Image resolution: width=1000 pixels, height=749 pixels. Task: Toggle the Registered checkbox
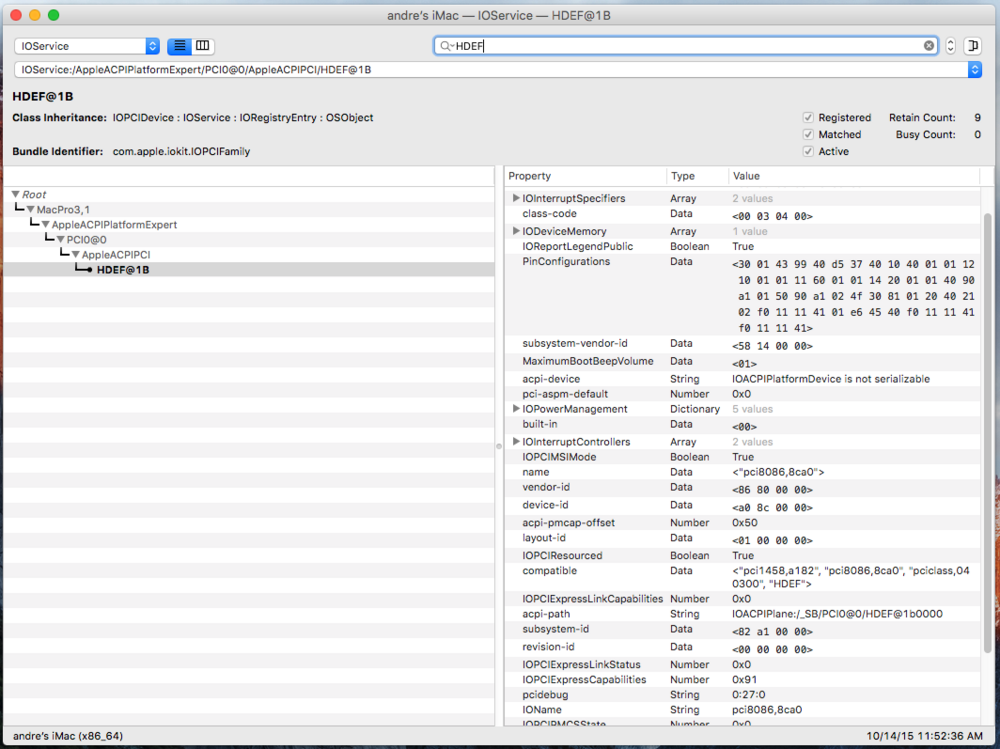[x=808, y=118]
